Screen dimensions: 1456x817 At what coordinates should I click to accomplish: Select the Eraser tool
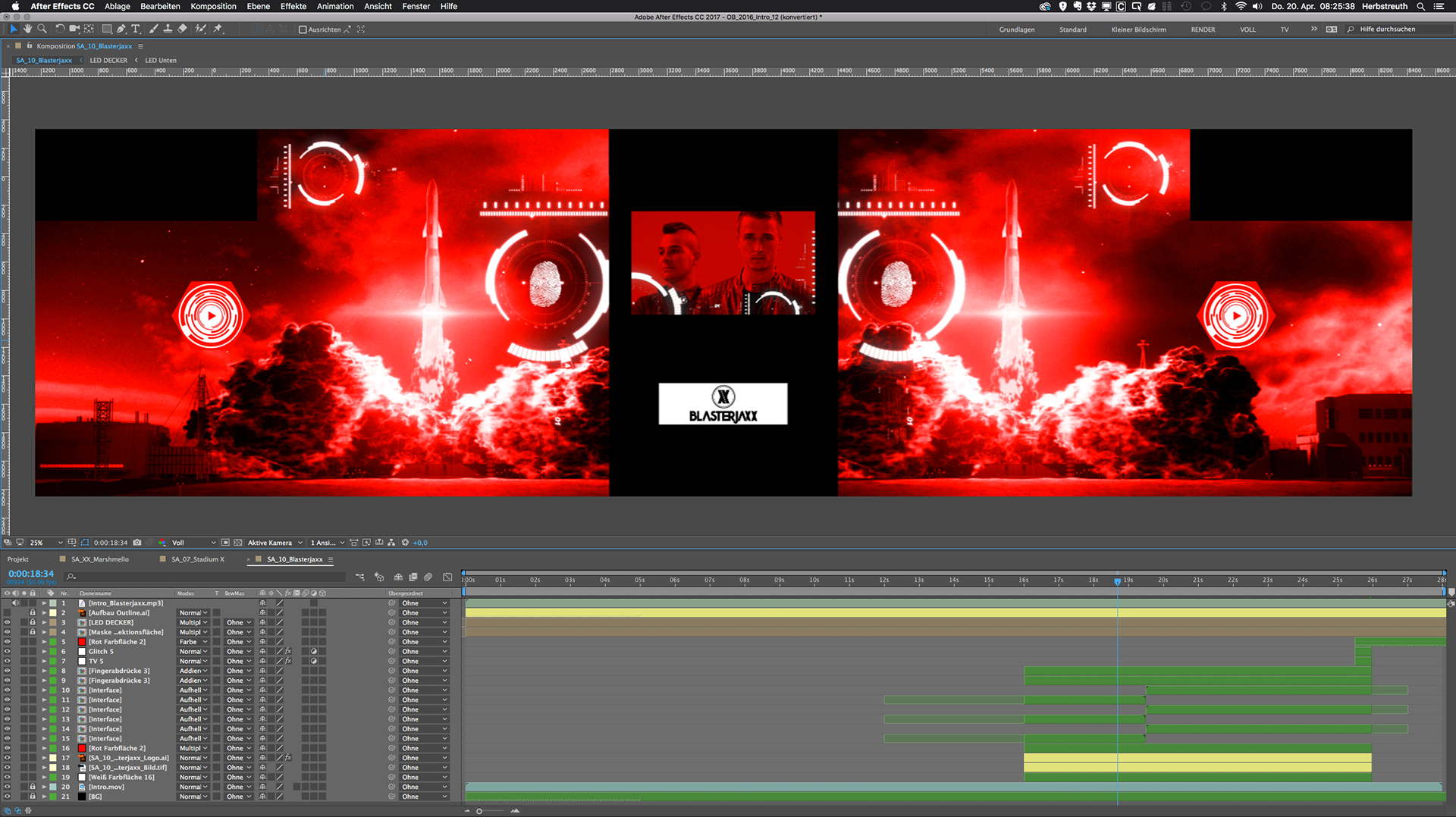pyautogui.click(x=182, y=29)
